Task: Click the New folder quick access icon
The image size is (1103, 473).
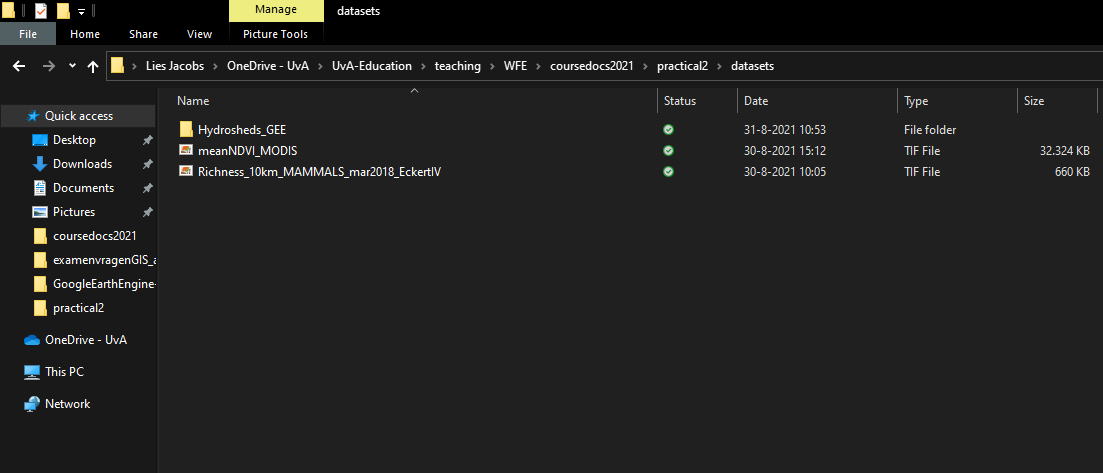Action: tap(63, 11)
